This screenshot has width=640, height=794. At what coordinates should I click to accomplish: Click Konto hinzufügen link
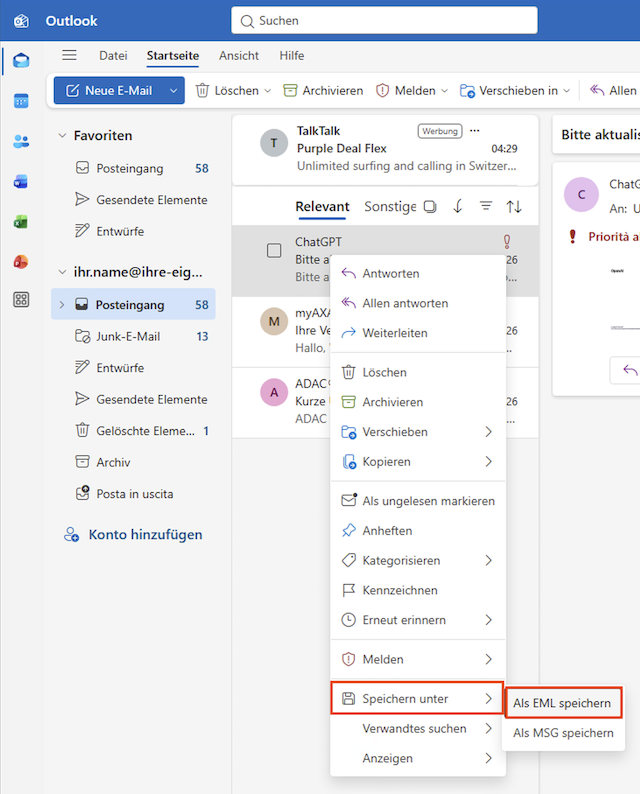point(133,535)
